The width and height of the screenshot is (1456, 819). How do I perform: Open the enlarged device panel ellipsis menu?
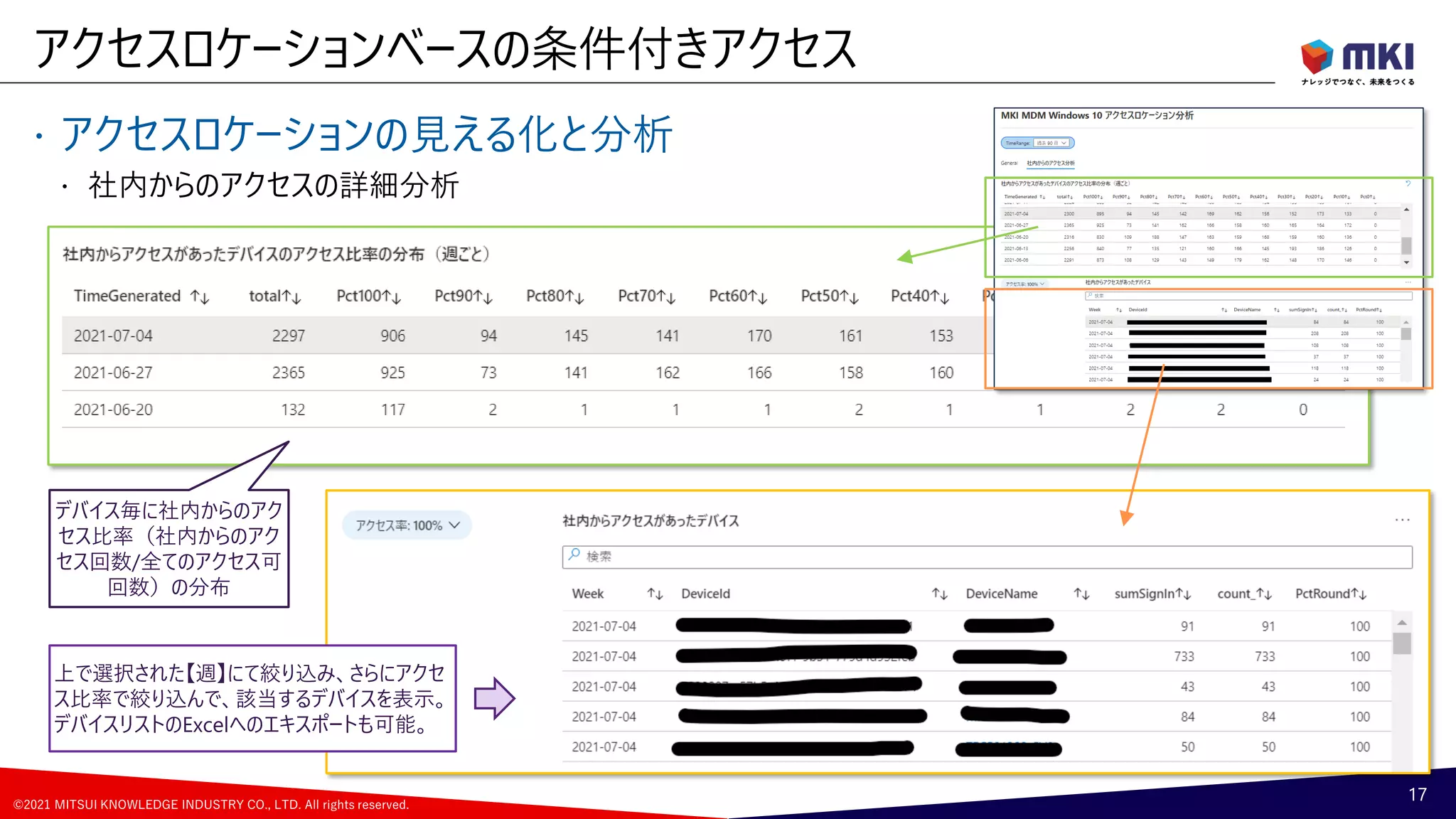[1402, 520]
